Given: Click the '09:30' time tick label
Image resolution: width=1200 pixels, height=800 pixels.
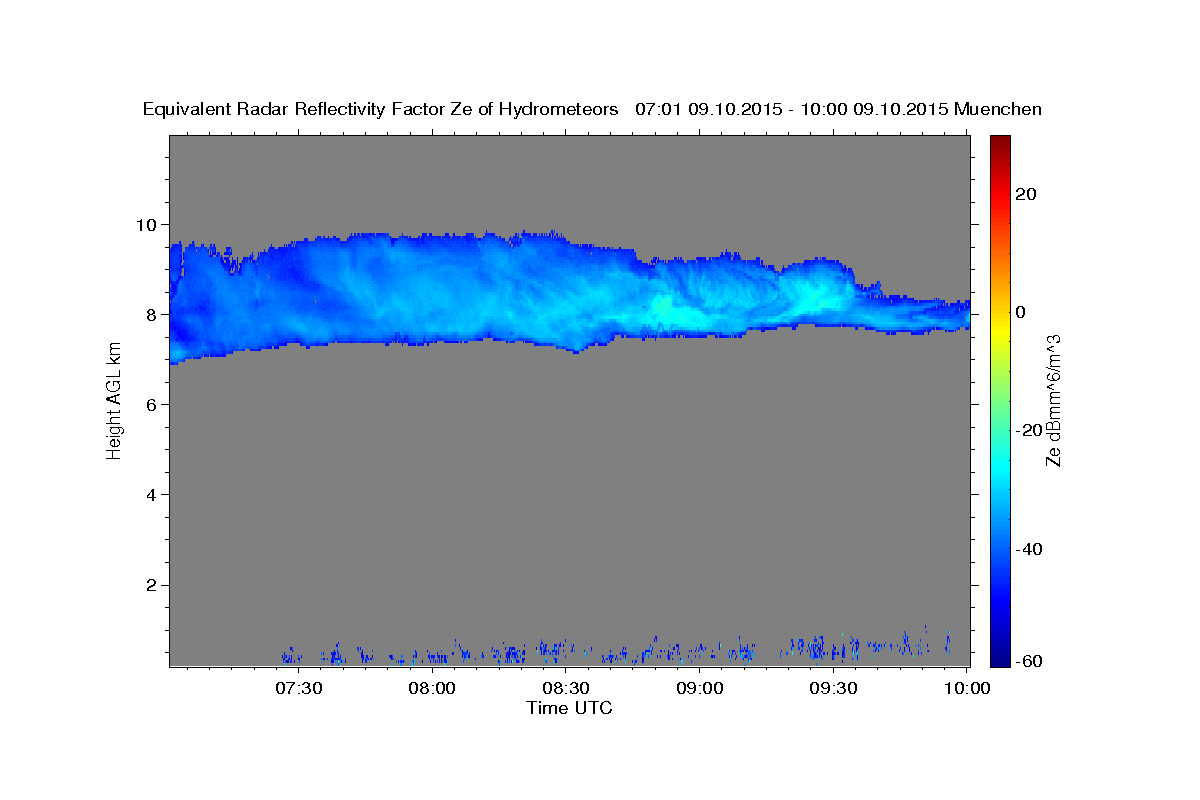Looking at the screenshot, I should [x=833, y=688].
